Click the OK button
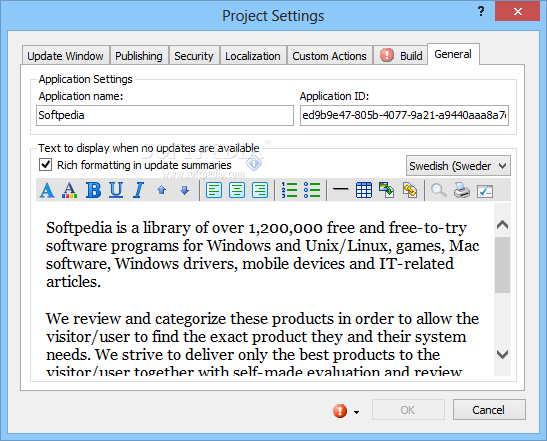 [x=408, y=410]
